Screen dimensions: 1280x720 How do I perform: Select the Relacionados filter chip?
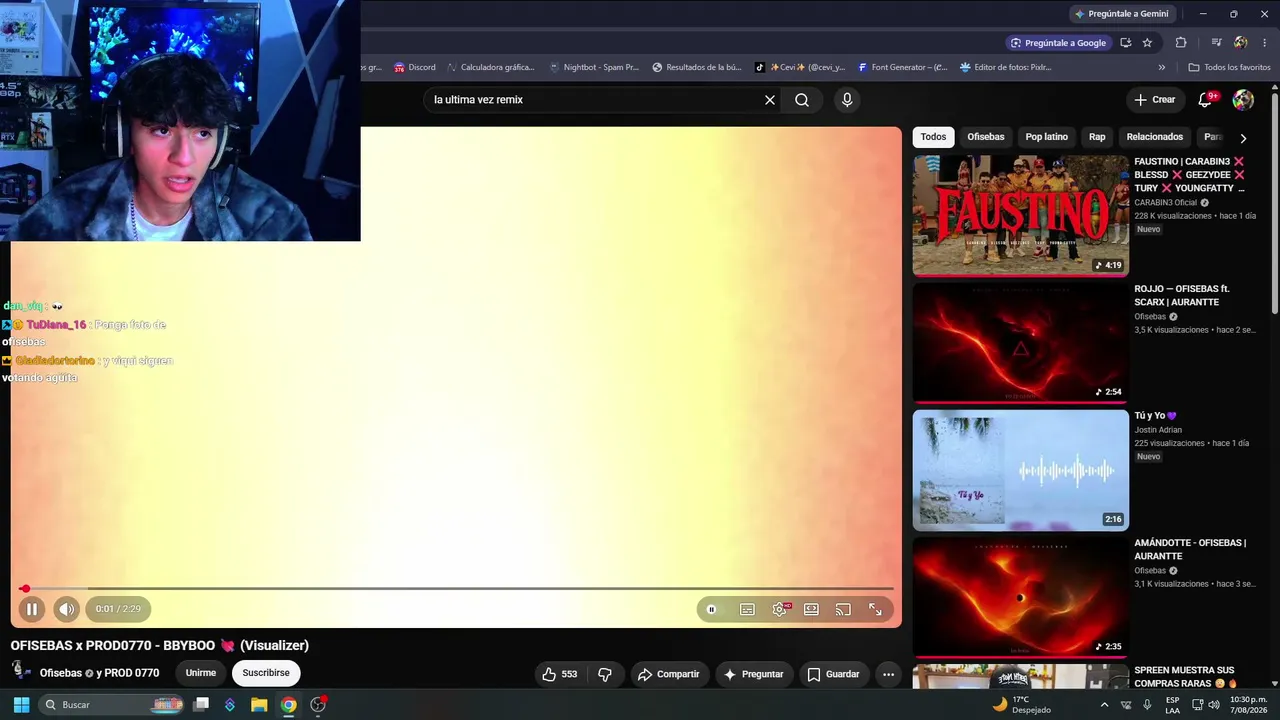1154,137
